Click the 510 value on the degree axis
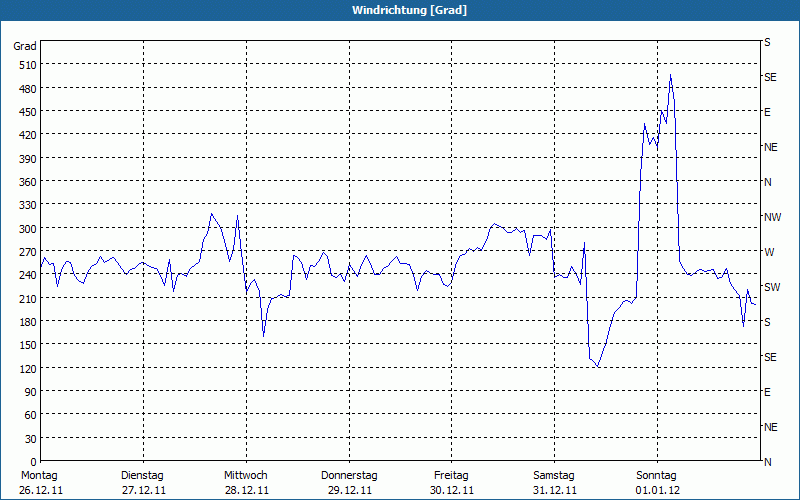Image resolution: width=800 pixels, height=500 pixels. [28, 65]
